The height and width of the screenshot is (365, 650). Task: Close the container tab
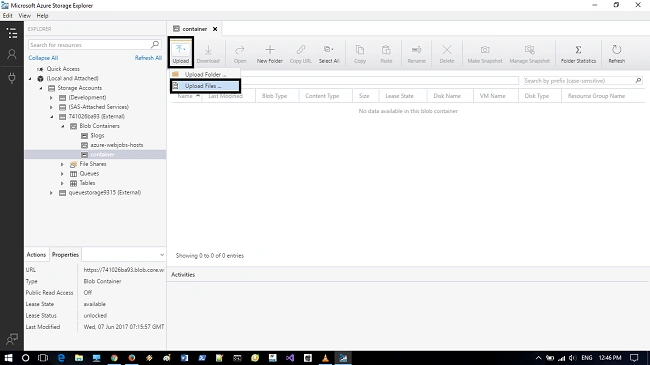click(x=215, y=29)
